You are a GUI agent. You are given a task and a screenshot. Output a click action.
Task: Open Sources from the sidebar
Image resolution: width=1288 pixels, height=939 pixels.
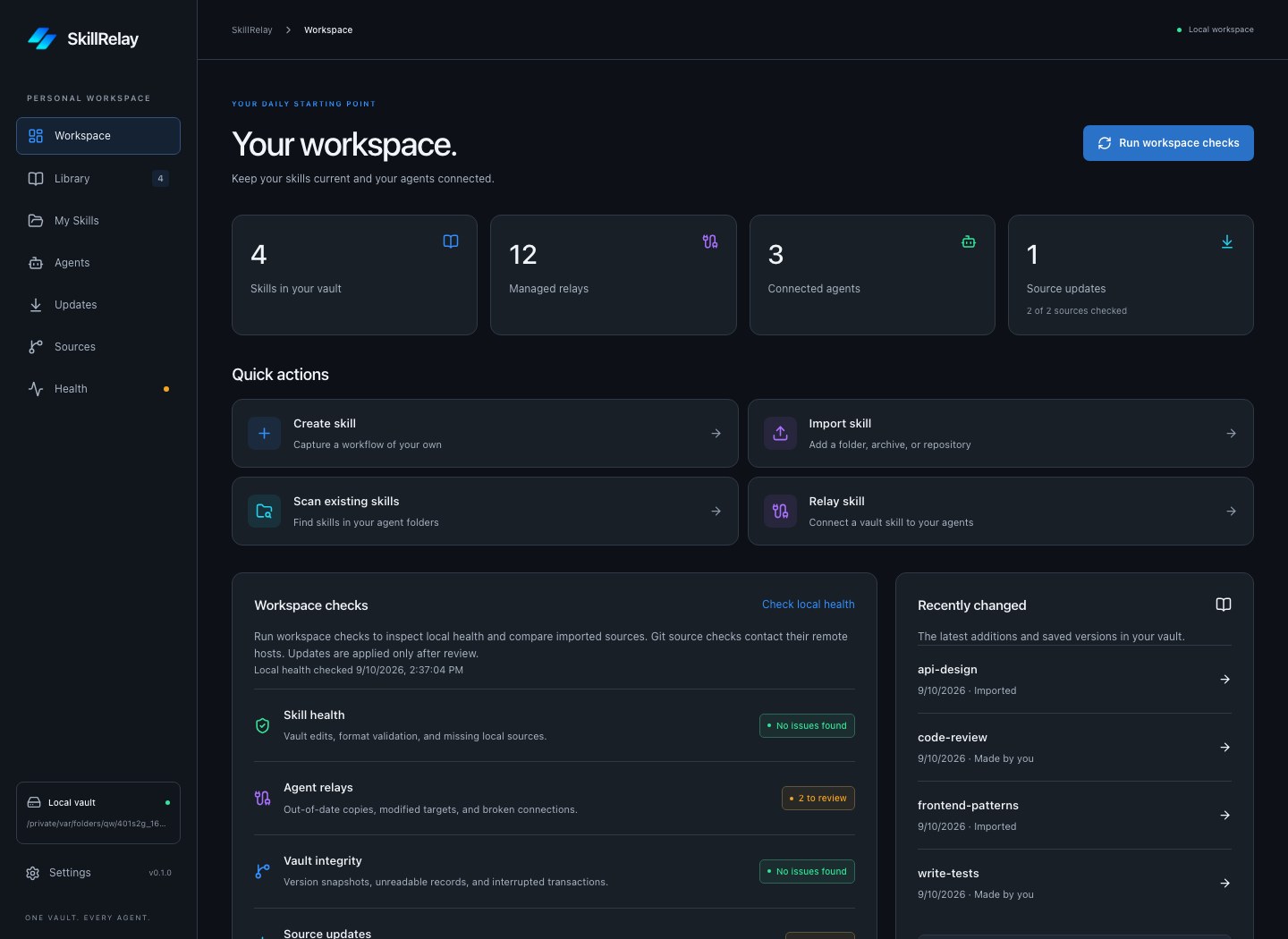coord(98,347)
